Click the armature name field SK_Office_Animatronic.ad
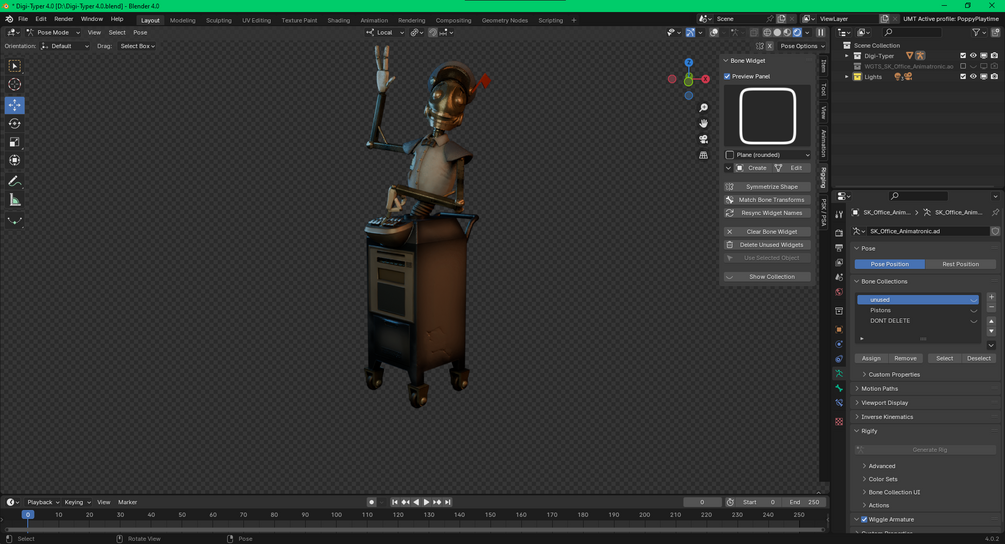The height and width of the screenshot is (544, 1005). click(x=926, y=231)
